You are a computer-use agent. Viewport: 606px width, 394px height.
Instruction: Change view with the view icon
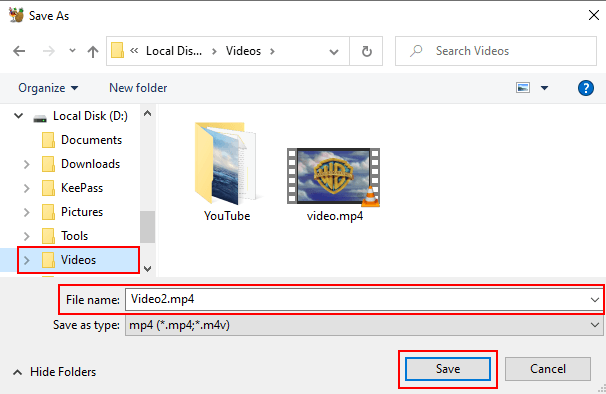[523, 88]
